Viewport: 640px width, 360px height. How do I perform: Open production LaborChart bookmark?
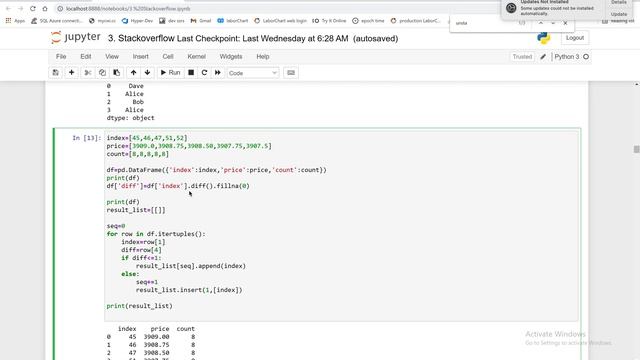(416, 21)
